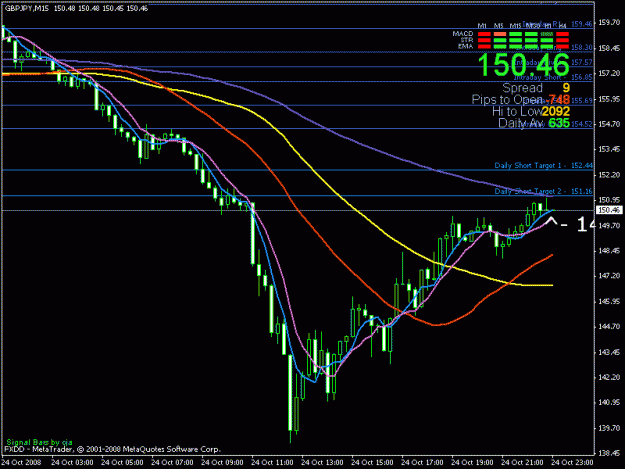
Task: Click the large green 150.46 price display
Action: 524,65
